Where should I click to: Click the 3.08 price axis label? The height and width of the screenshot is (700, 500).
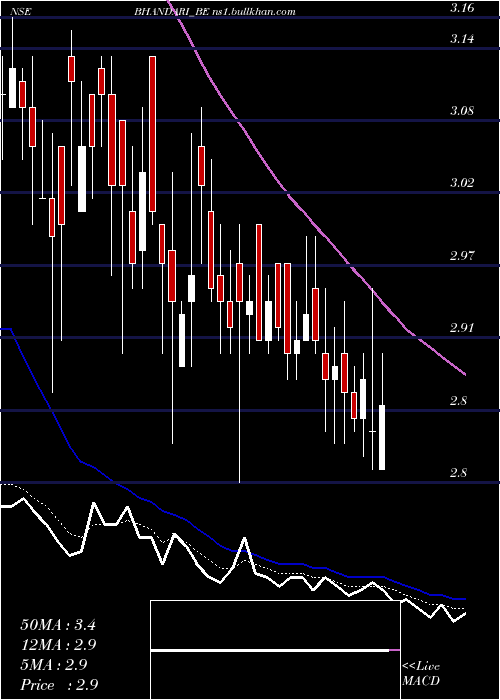tap(462, 111)
